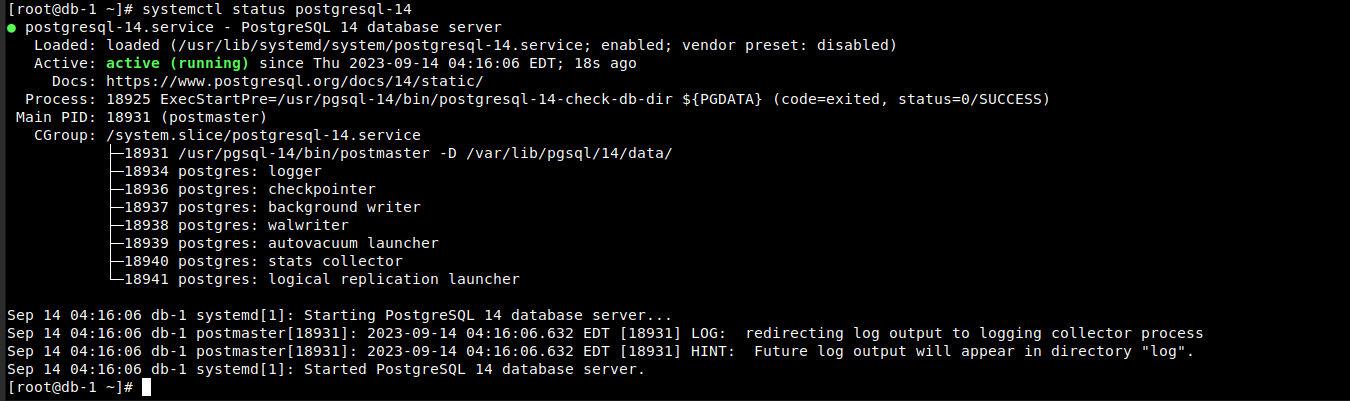This screenshot has width=1350, height=401.
Task: Select the 18941 logical replication launcher line
Action: click(321, 279)
